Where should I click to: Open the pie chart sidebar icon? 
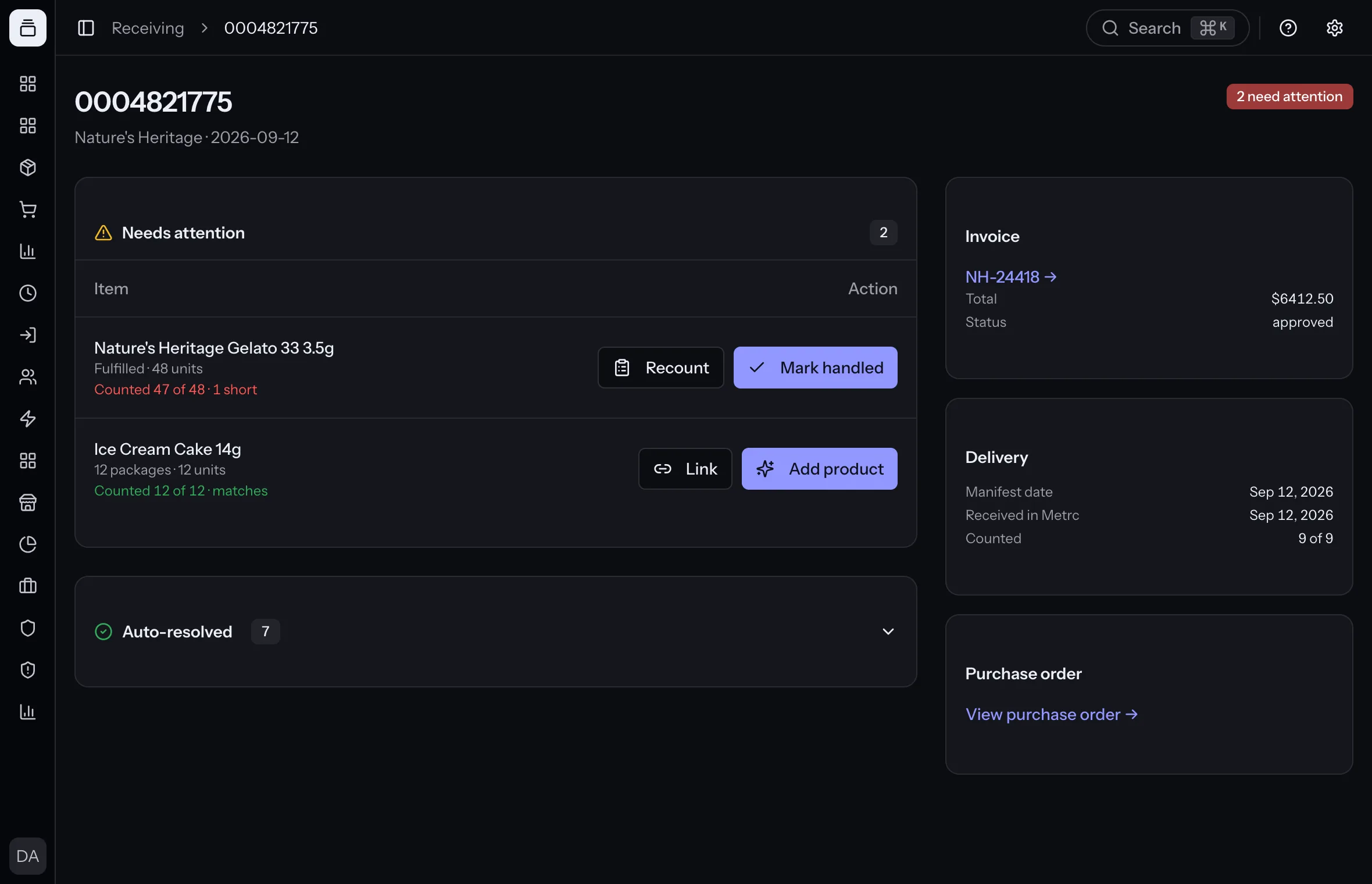tap(27, 544)
